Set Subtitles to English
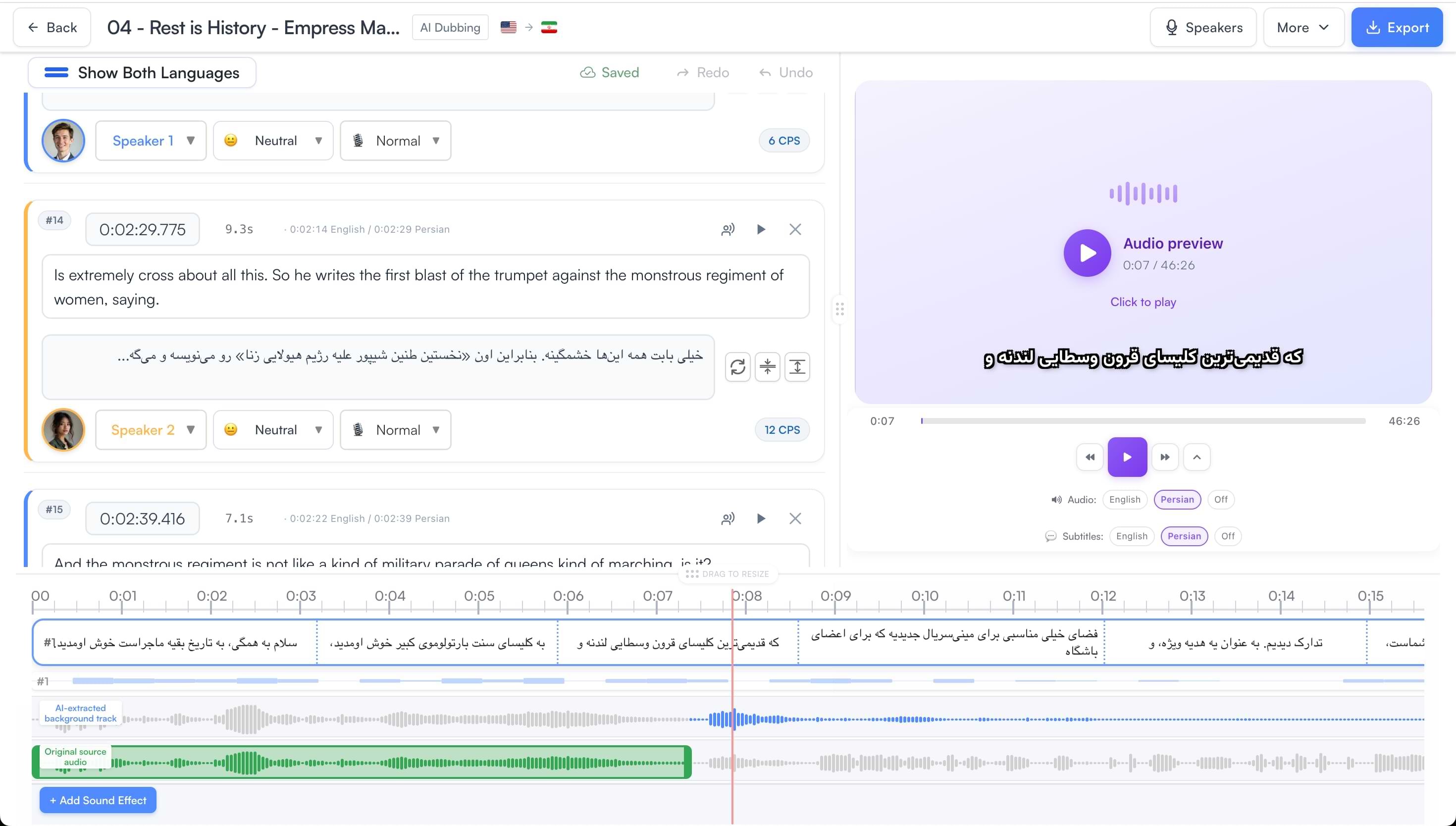The height and width of the screenshot is (826, 1456). [x=1132, y=537]
